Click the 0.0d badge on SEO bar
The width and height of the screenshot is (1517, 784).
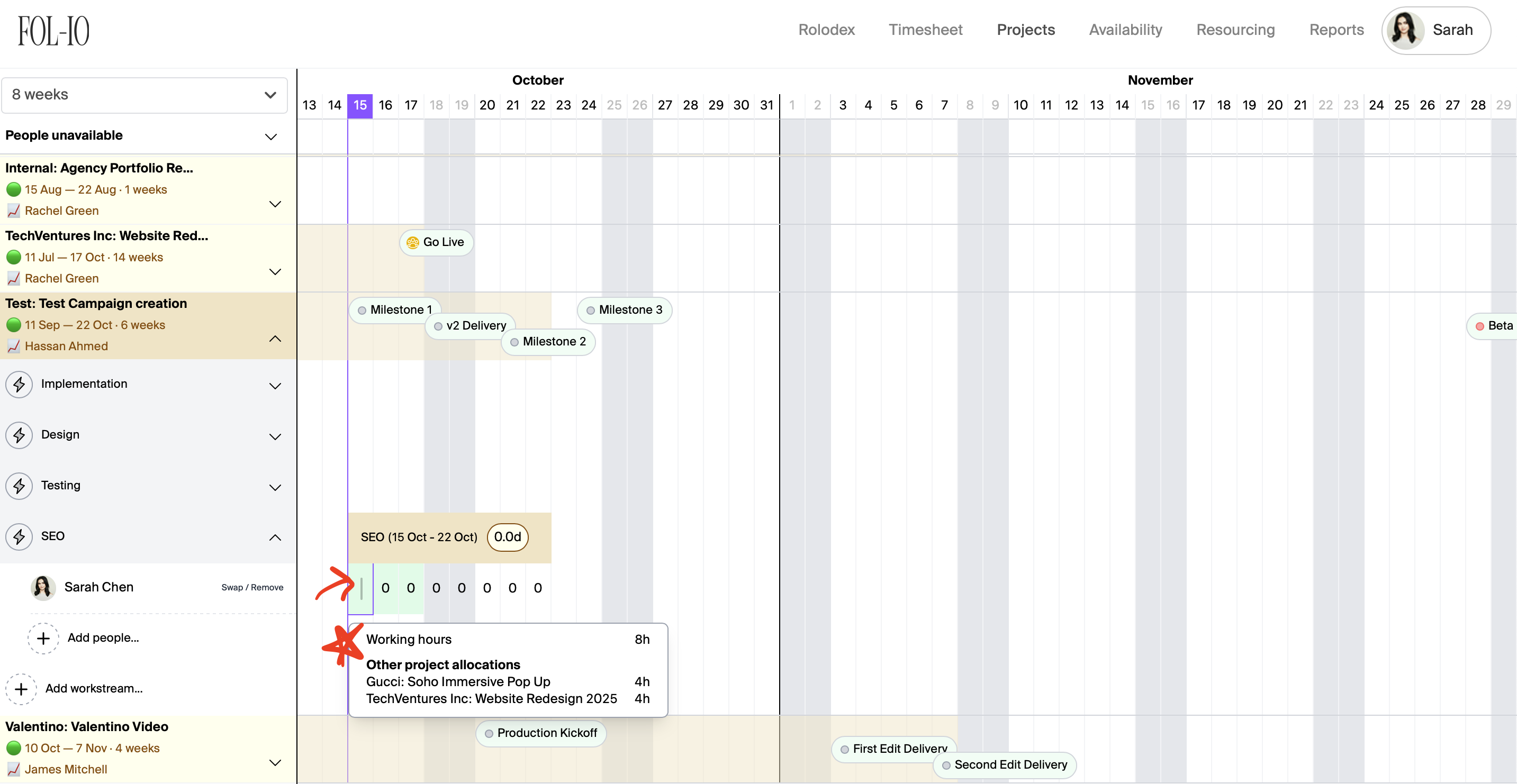pos(507,537)
